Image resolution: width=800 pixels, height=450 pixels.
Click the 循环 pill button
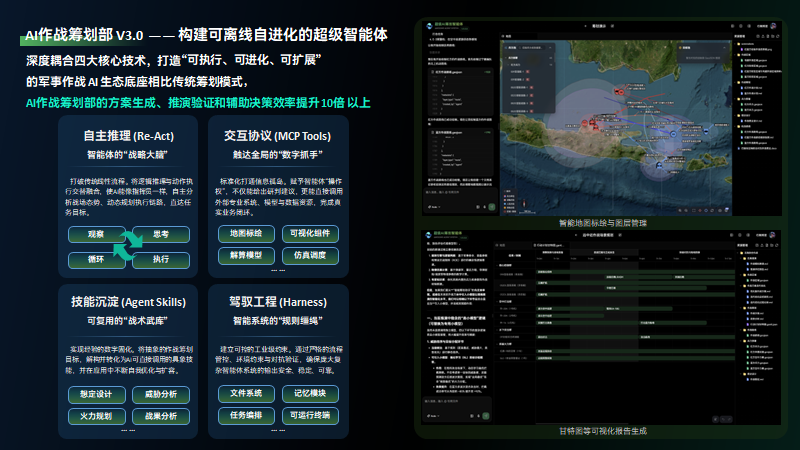tap(96, 260)
